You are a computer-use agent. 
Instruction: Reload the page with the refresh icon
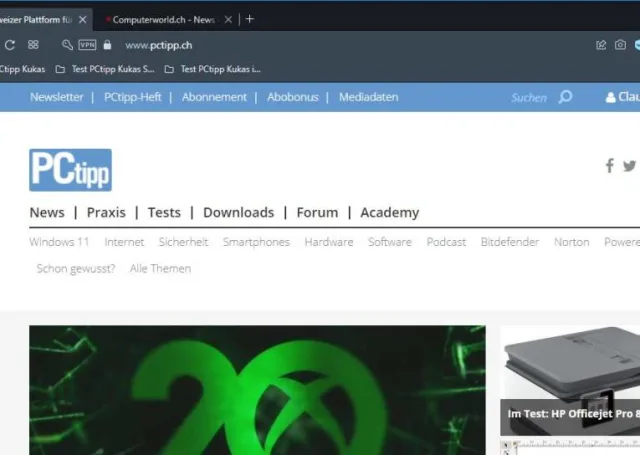click(x=10, y=45)
